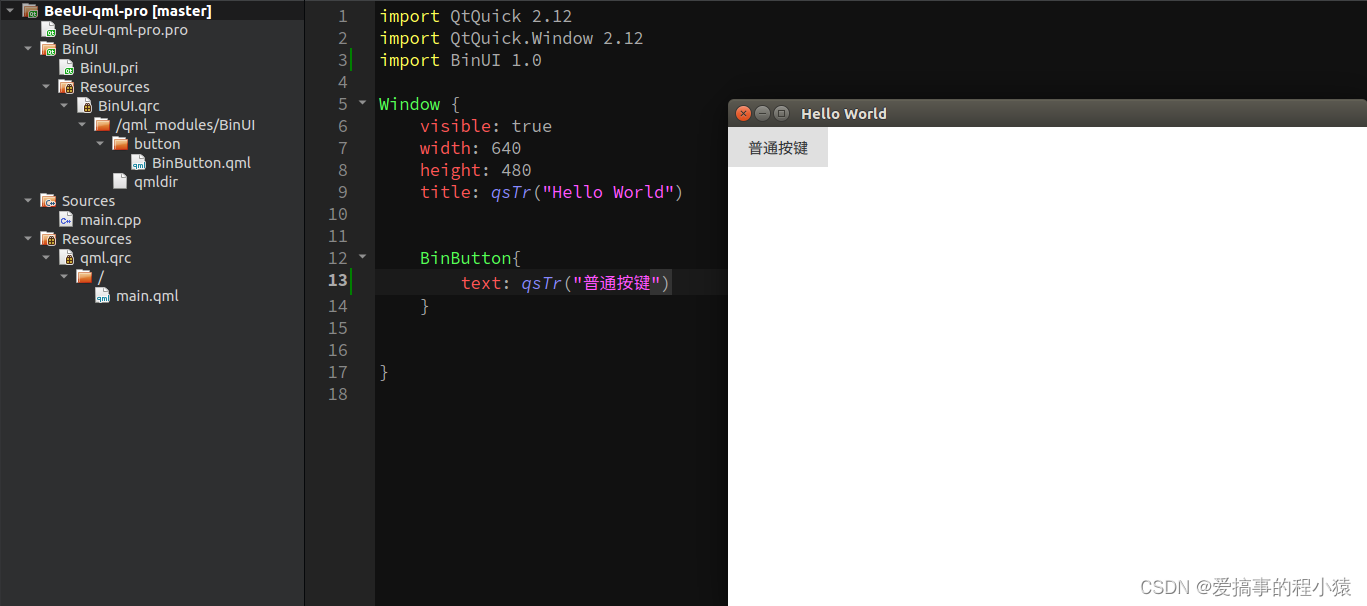Collapse the Resources node under BinUI
Image resolution: width=1367 pixels, height=606 pixels.
tap(46, 87)
